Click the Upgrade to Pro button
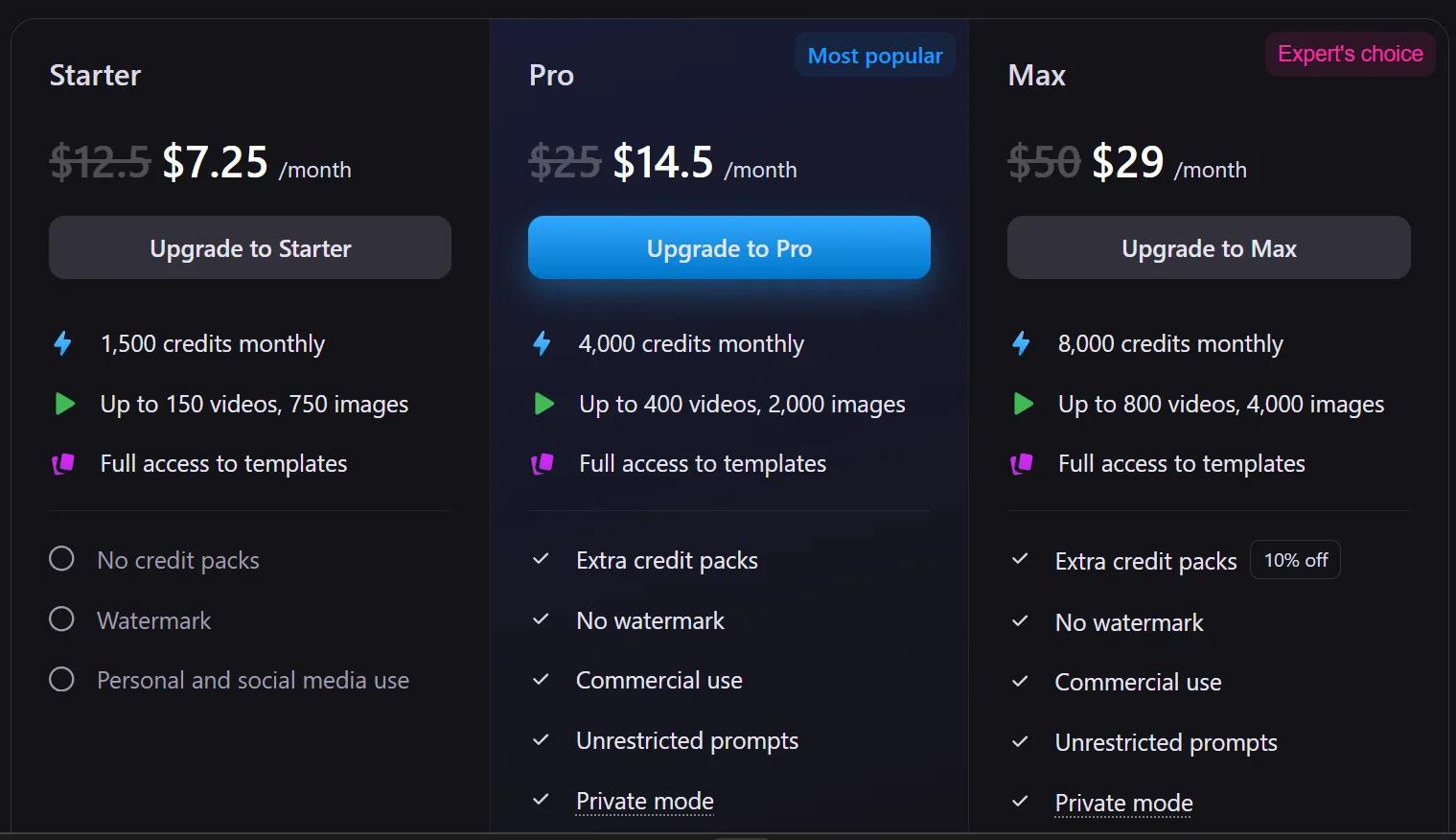The width and height of the screenshot is (1456, 840). [x=728, y=248]
